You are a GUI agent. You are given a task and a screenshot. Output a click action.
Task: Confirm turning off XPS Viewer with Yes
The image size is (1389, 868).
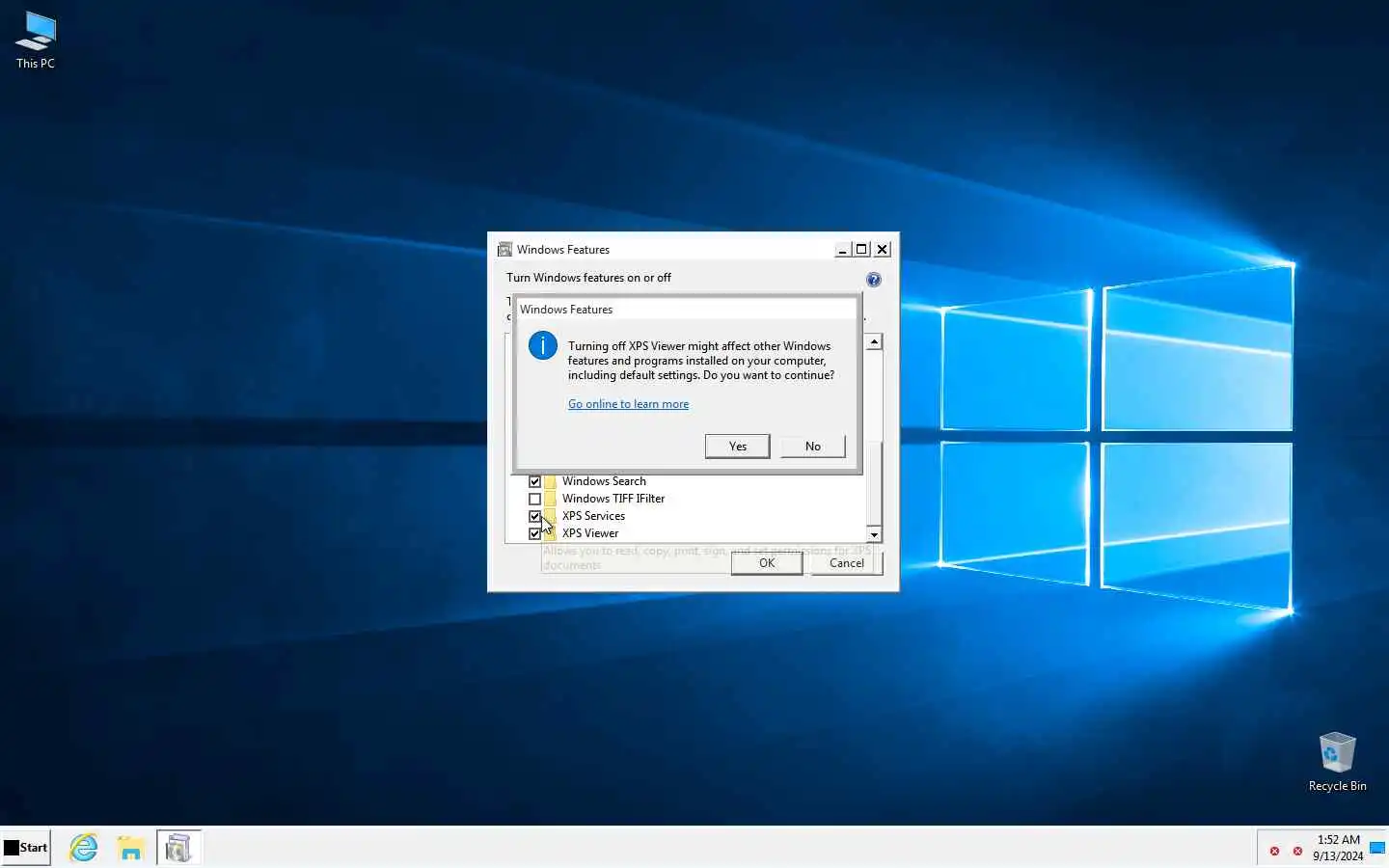point(737,447)
